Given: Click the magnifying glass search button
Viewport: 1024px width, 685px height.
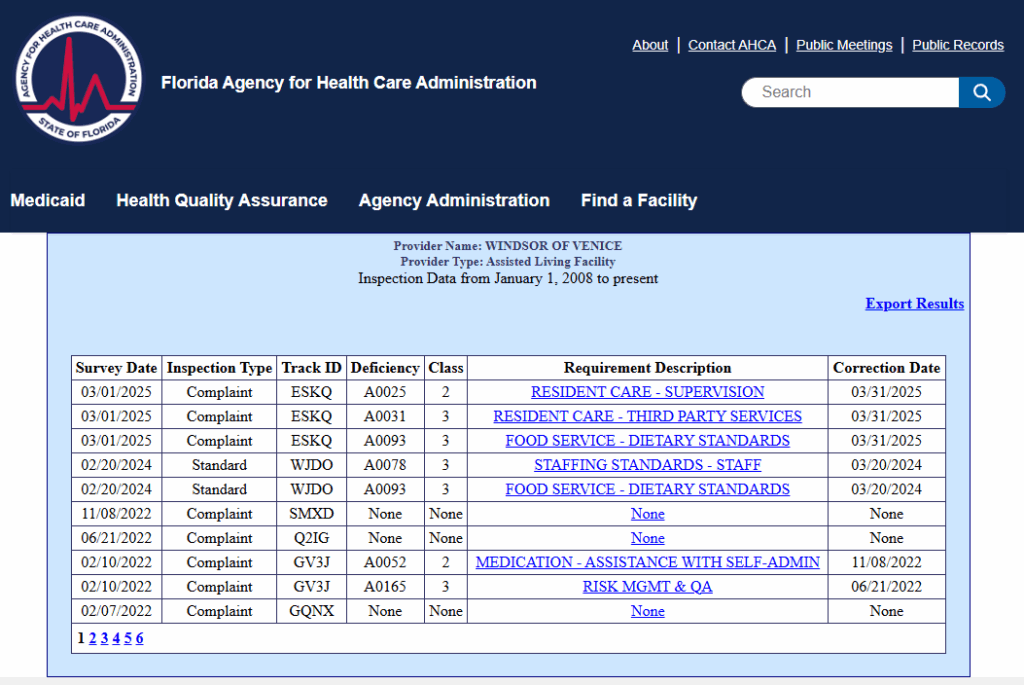Looking at the screenshot, I should click(x=981, y=93).
